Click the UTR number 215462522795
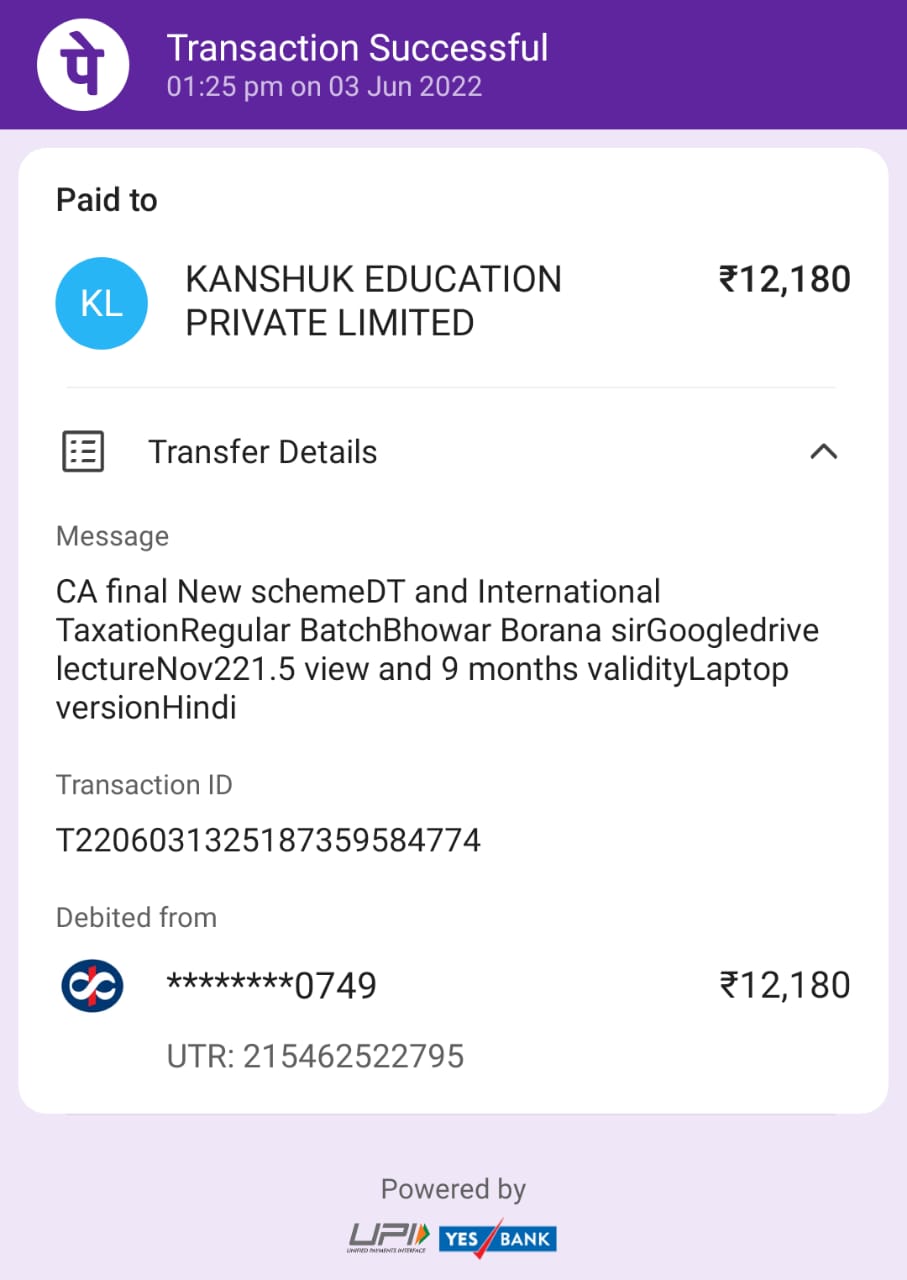Image resolution: width=907 pixels, height=1280 pixels. [x=315, y=1056]
